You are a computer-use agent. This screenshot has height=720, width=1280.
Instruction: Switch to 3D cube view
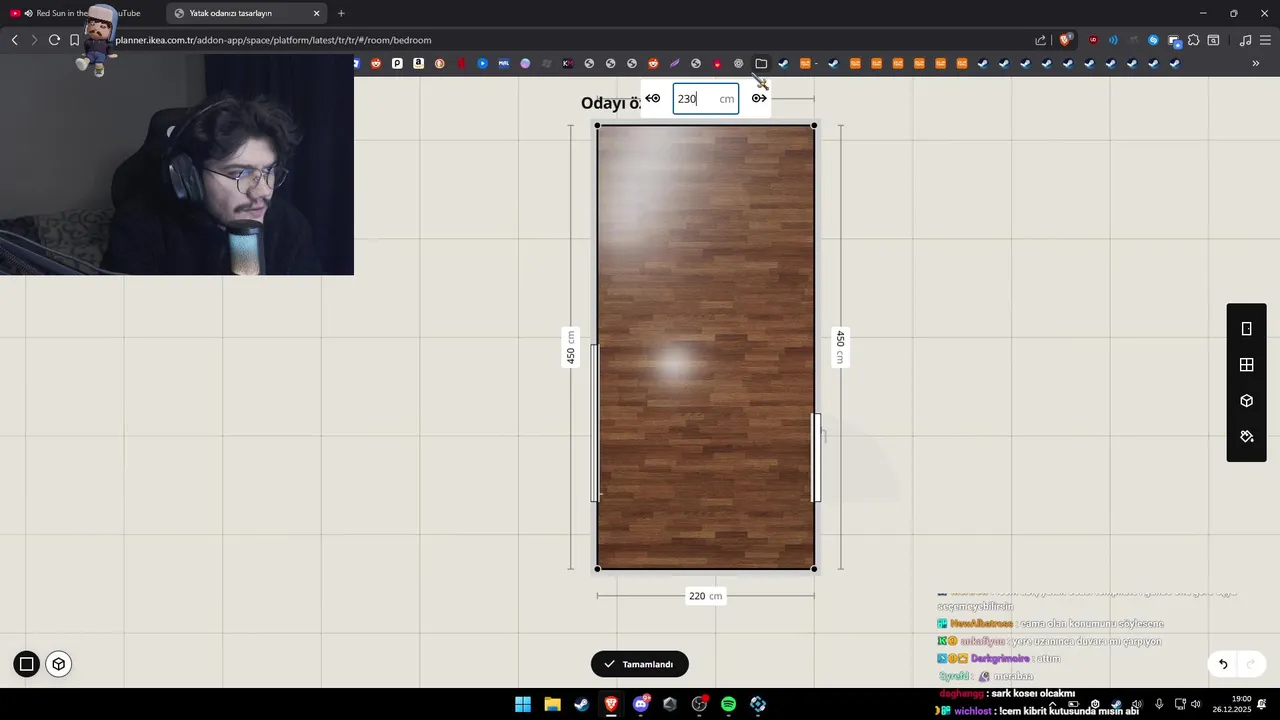[x=59, y=664]
